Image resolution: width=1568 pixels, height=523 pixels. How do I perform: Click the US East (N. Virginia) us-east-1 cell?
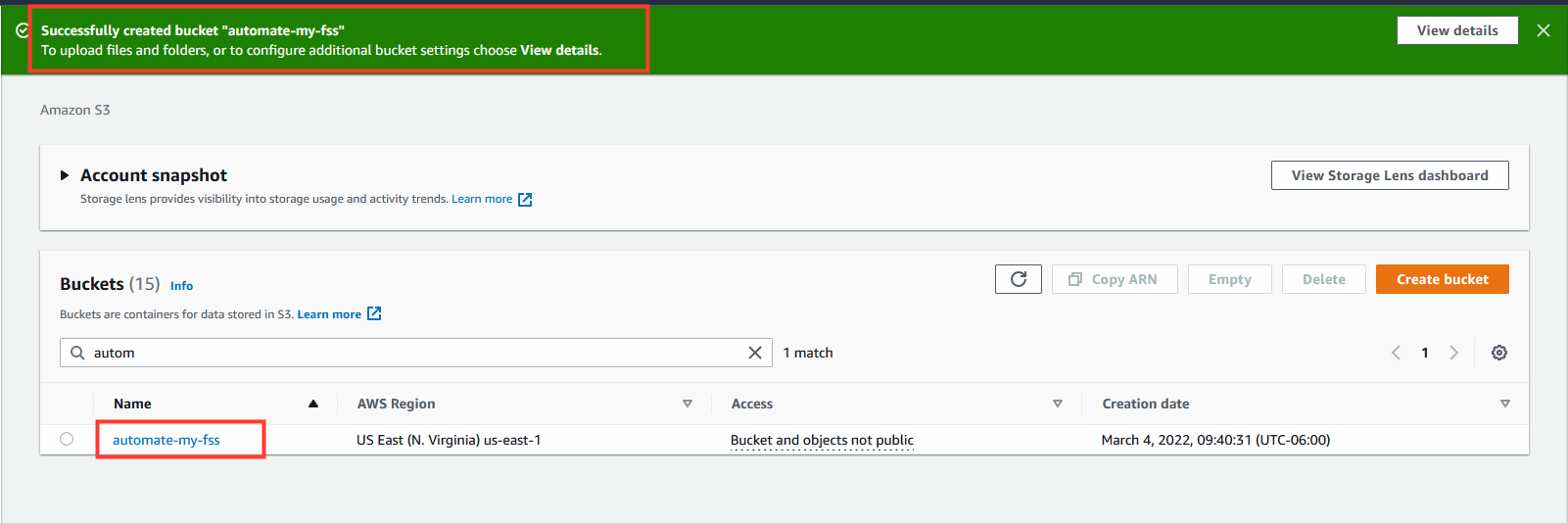(449, 440)
